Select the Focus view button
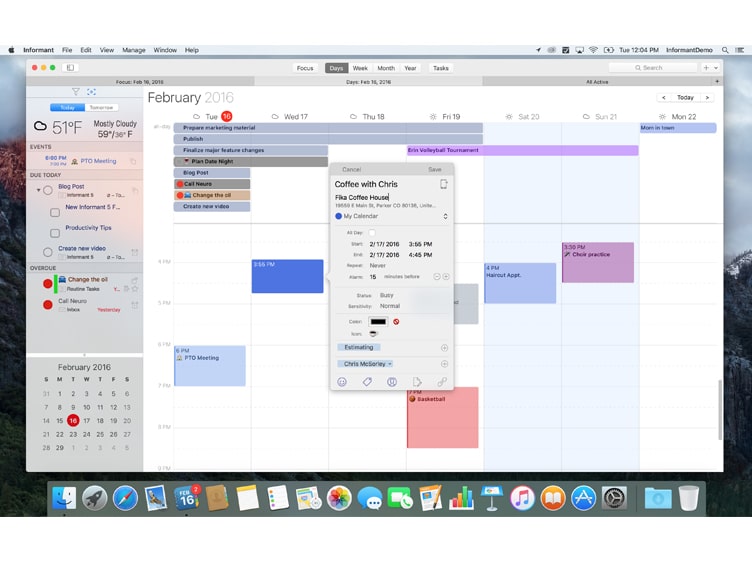This screenshot has width=752, height=562. (305, 68)
